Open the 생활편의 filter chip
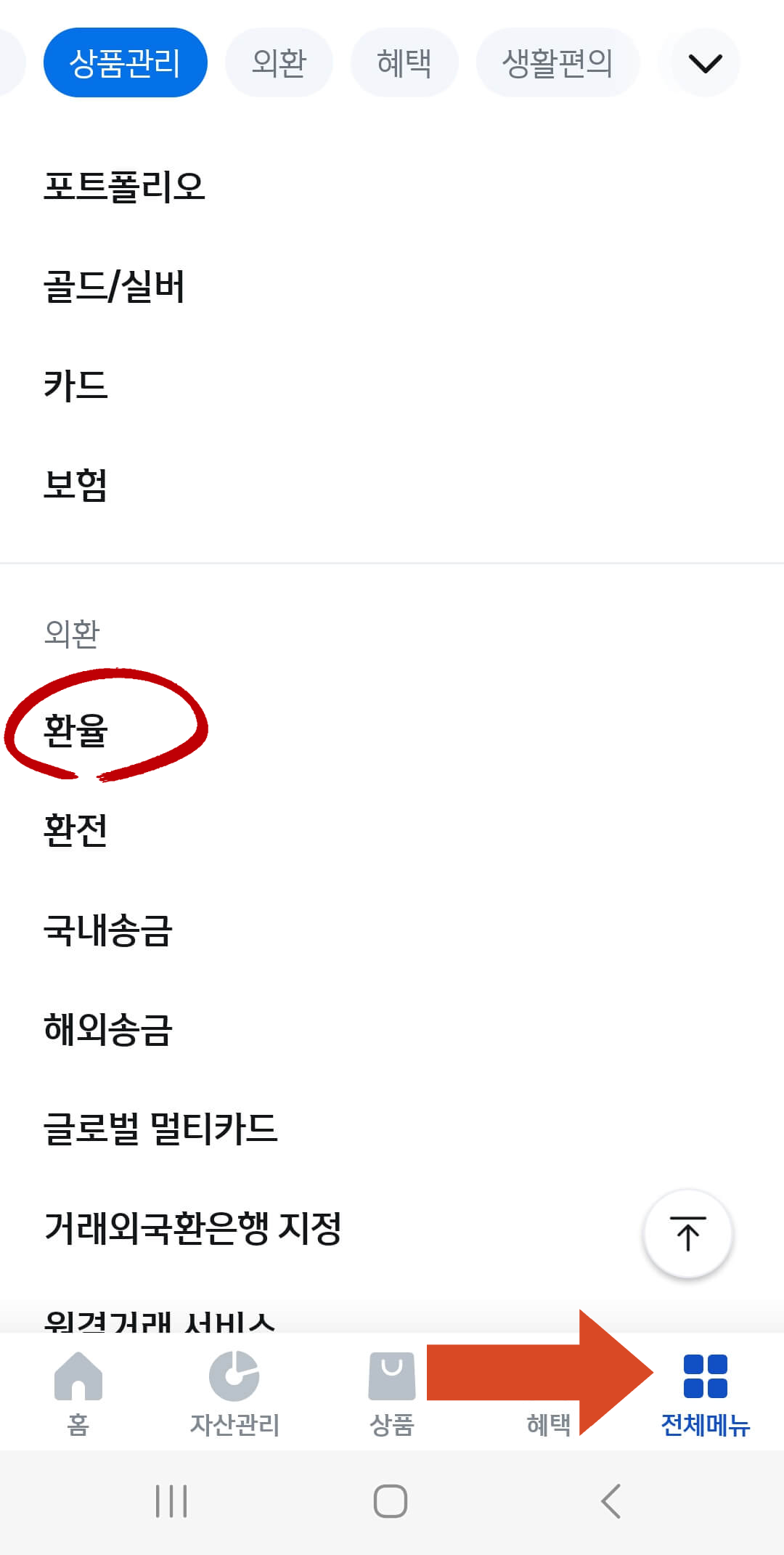 pyautogui.click(x=558, y=62)
